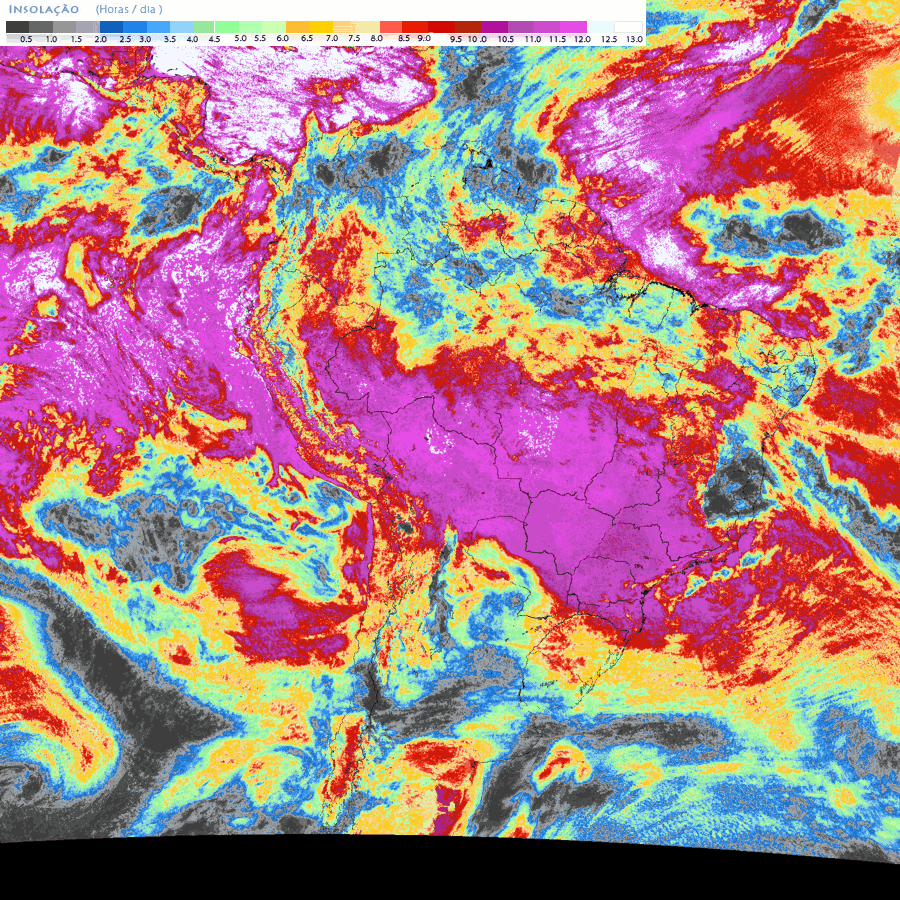This screenshot has height=900, width=900.
Task: Click the '5.0' legend value
Action: (x=240, y=38)
